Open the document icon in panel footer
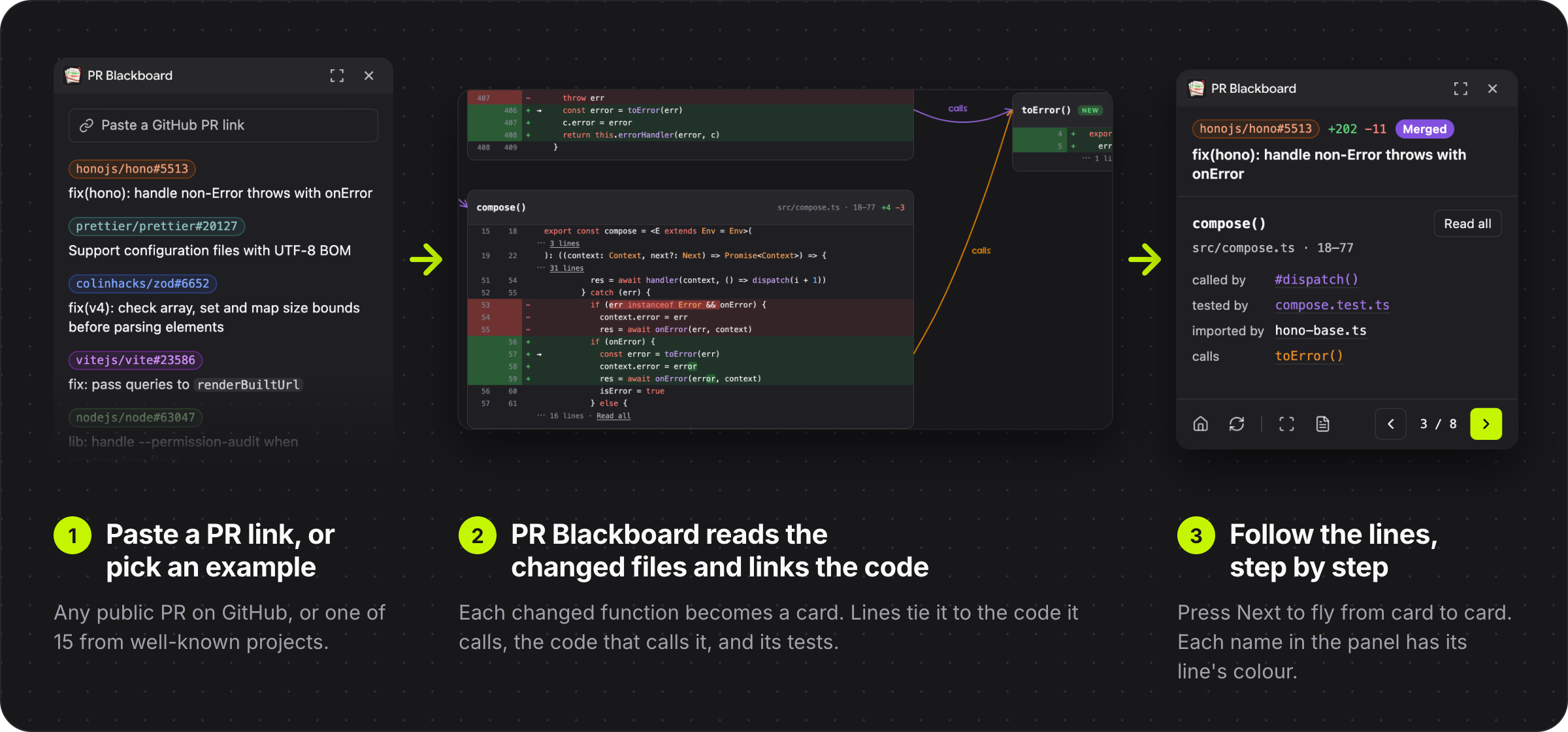 coord(1323,424)
